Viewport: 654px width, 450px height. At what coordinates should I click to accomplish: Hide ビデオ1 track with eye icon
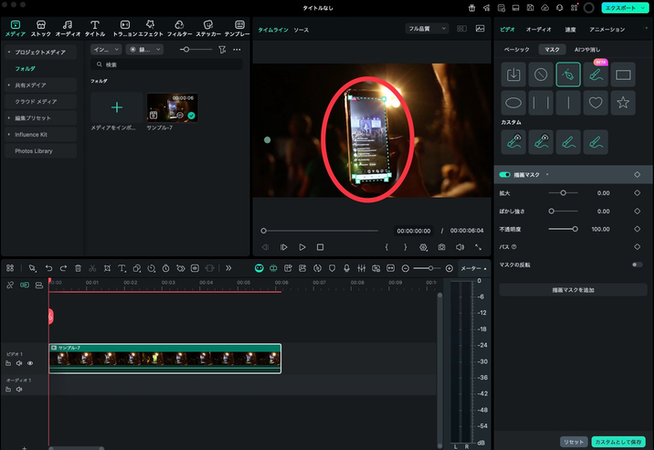point(30,363)
